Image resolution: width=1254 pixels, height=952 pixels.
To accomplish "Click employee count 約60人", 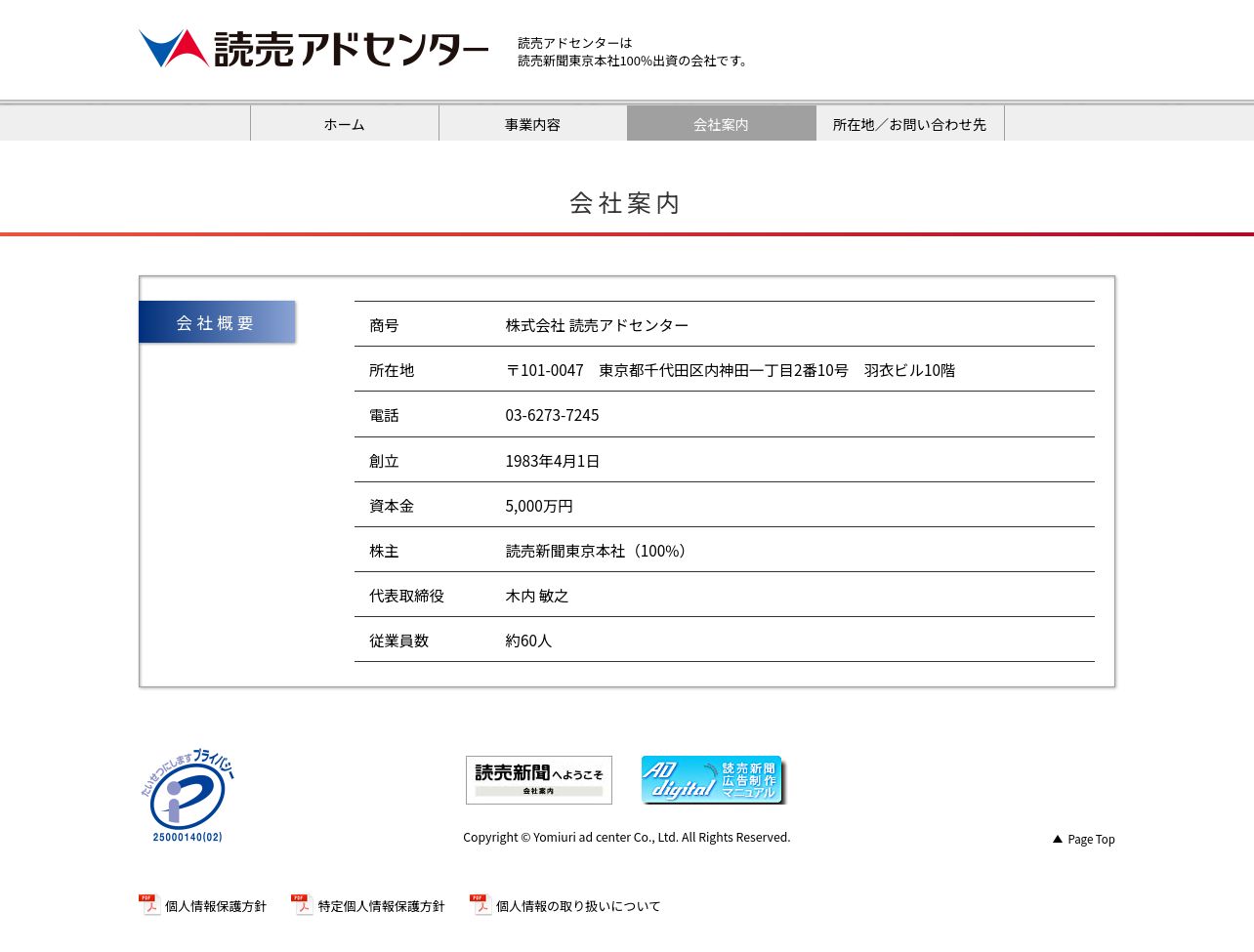I will coord(528,641).
